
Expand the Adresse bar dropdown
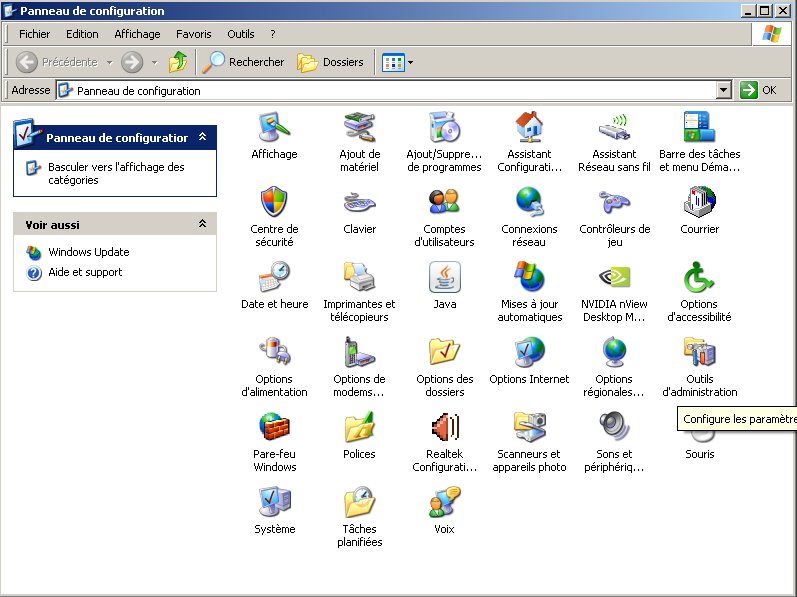(x=724, y=90)
